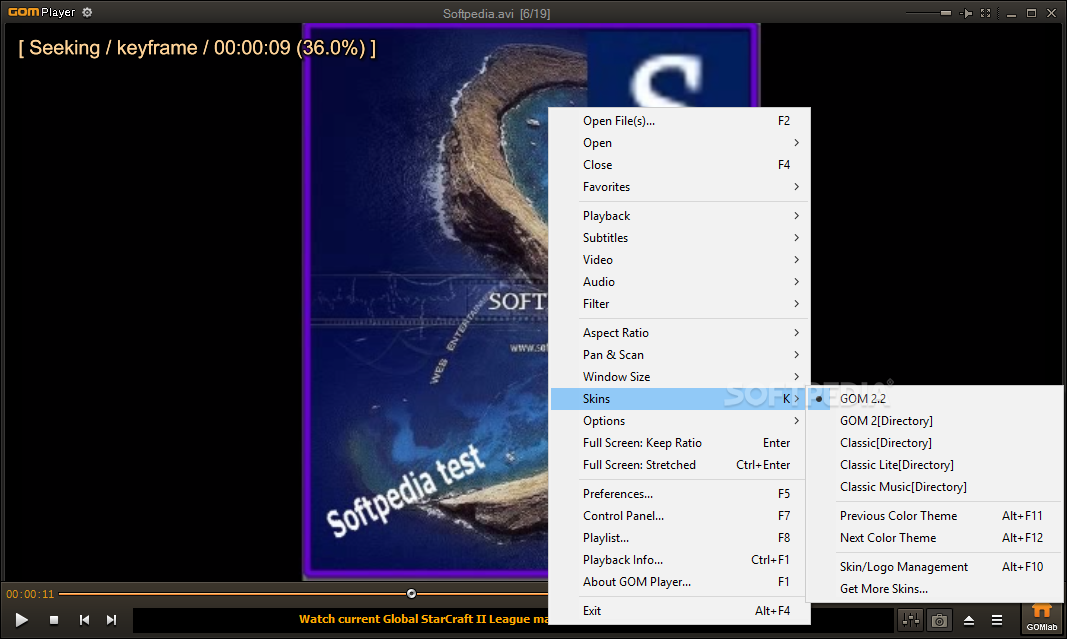Image resolution: width=1067 pixels, height=639 pixels.
Task: Click the Play button
Action: tap(21, 620)
